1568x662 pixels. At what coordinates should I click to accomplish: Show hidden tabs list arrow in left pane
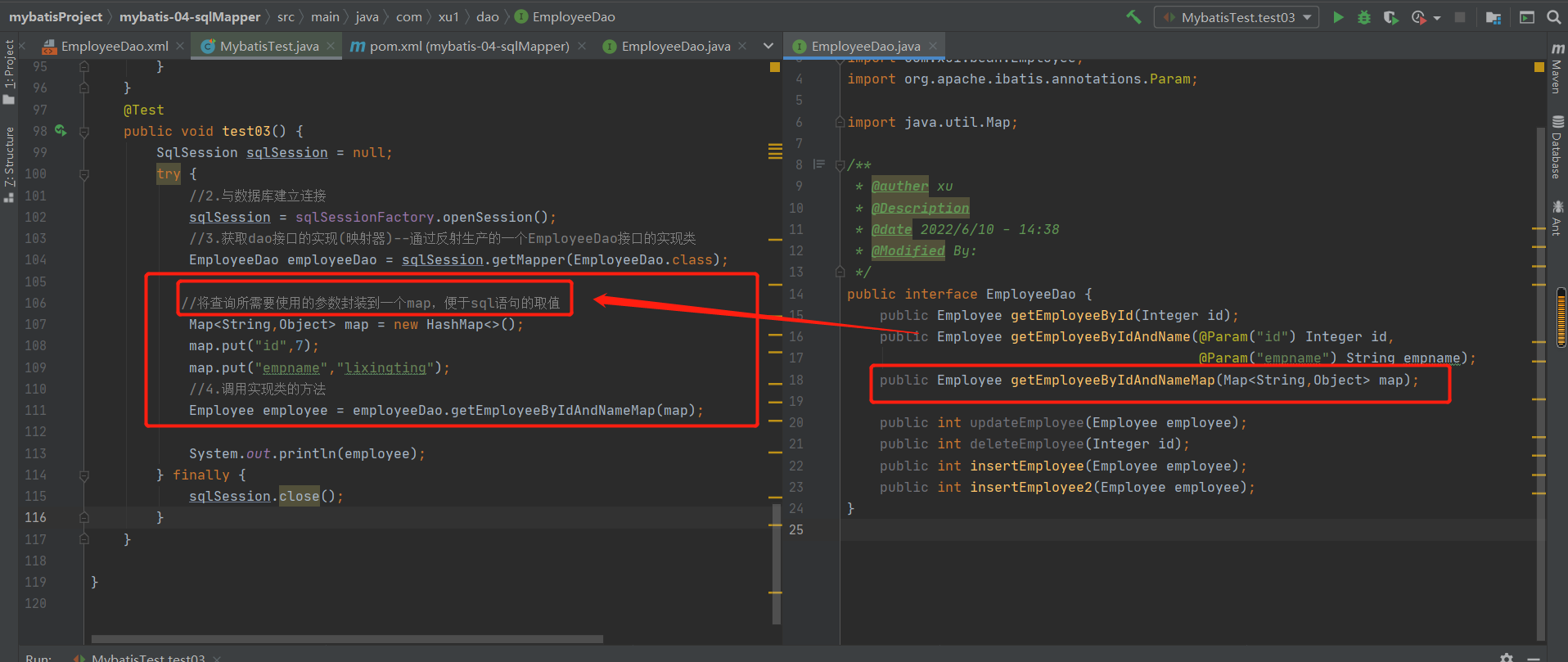(768, 46)
